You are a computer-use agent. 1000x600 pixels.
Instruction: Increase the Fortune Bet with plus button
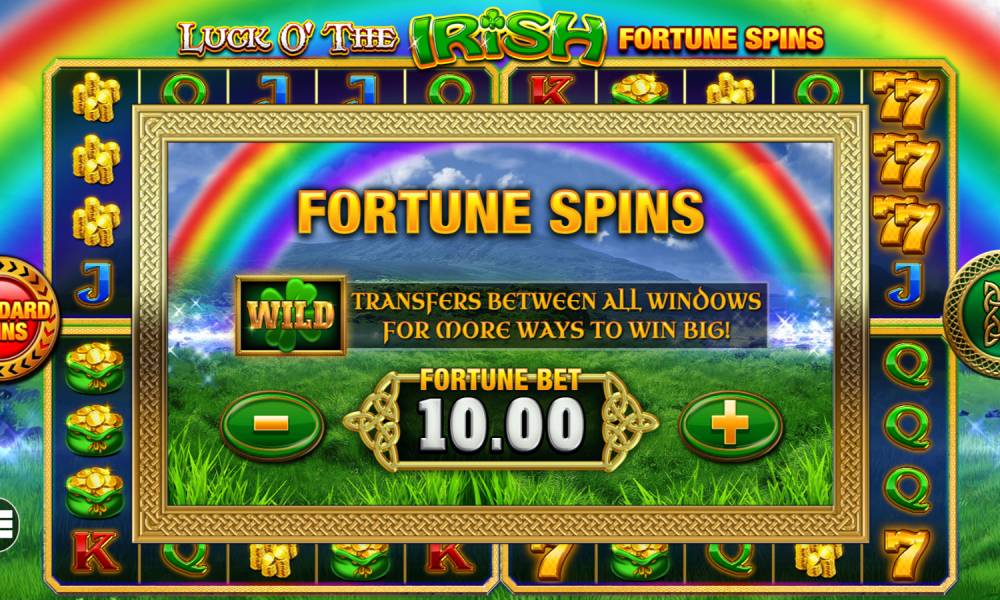coord(730,425)
